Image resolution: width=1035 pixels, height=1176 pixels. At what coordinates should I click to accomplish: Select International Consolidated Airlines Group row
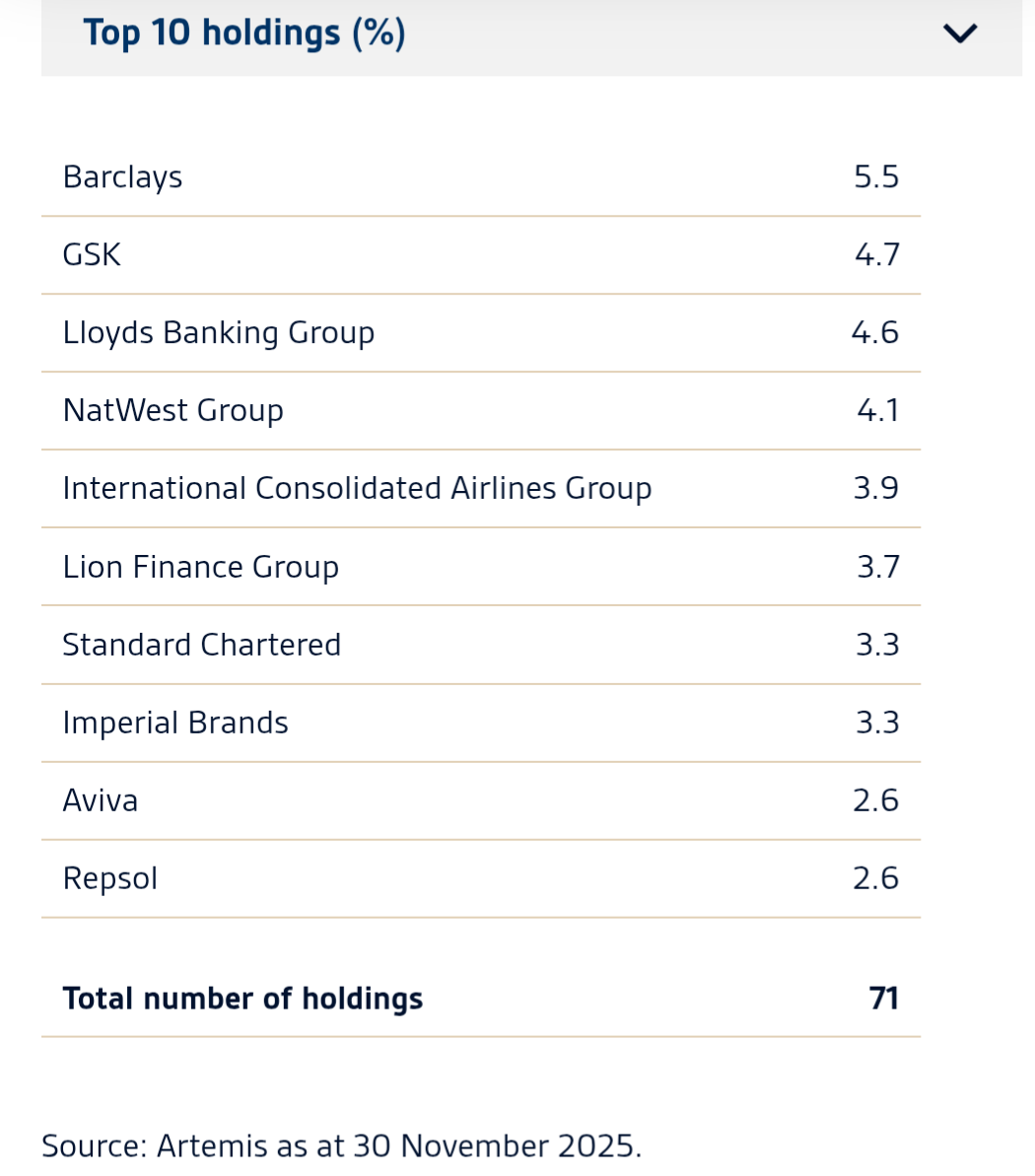tap(481, 489)
